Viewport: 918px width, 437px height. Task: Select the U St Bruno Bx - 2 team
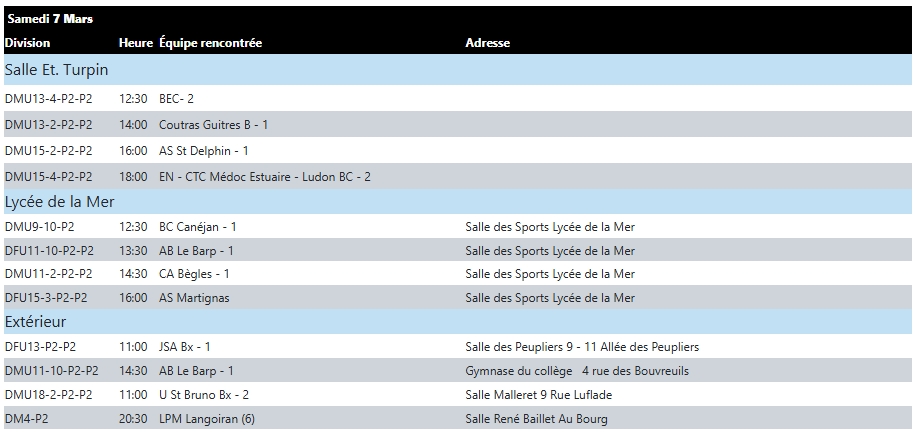[204, 395]
